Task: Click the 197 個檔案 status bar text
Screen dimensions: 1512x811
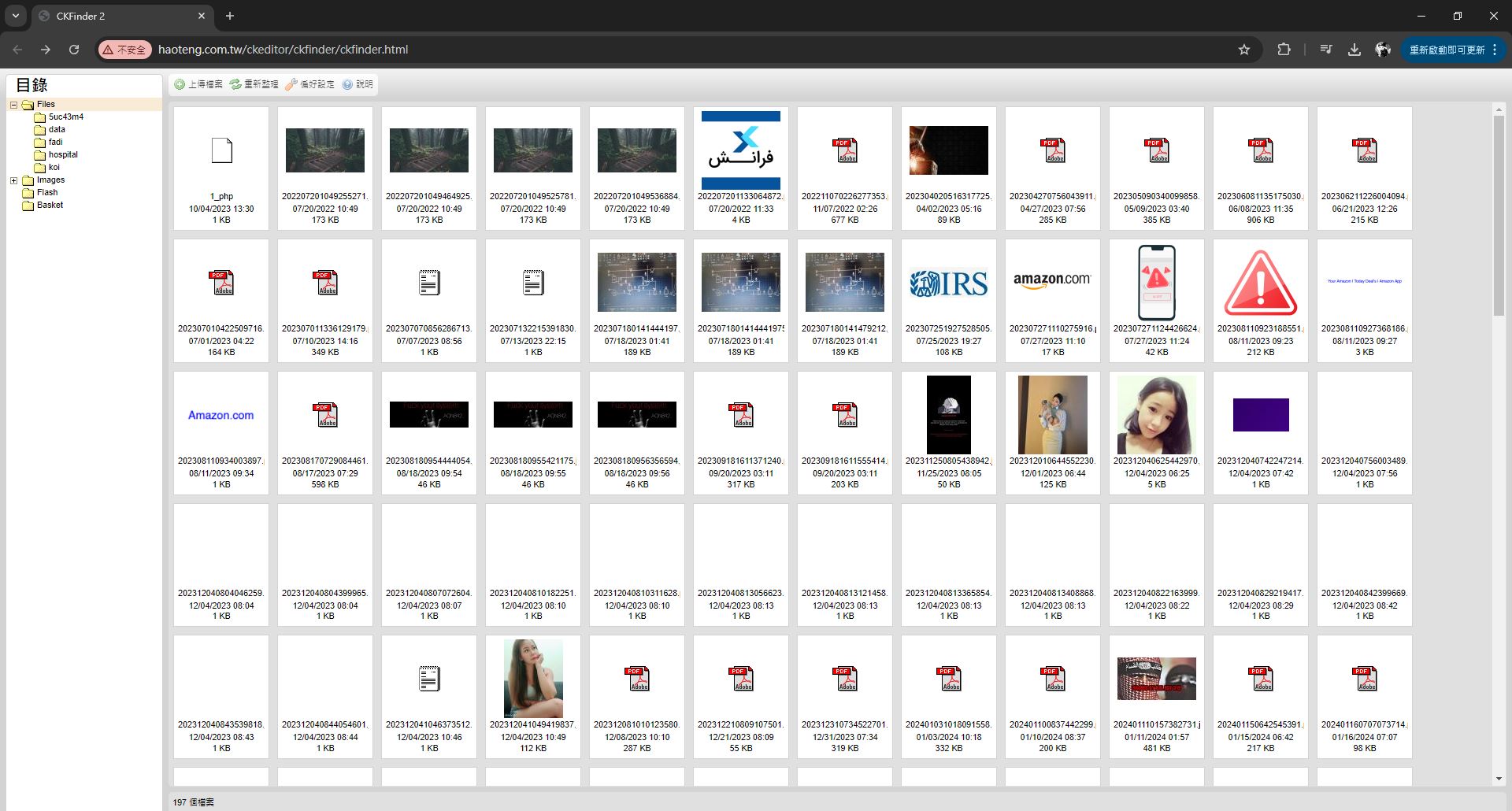Action: coord(194,802)
